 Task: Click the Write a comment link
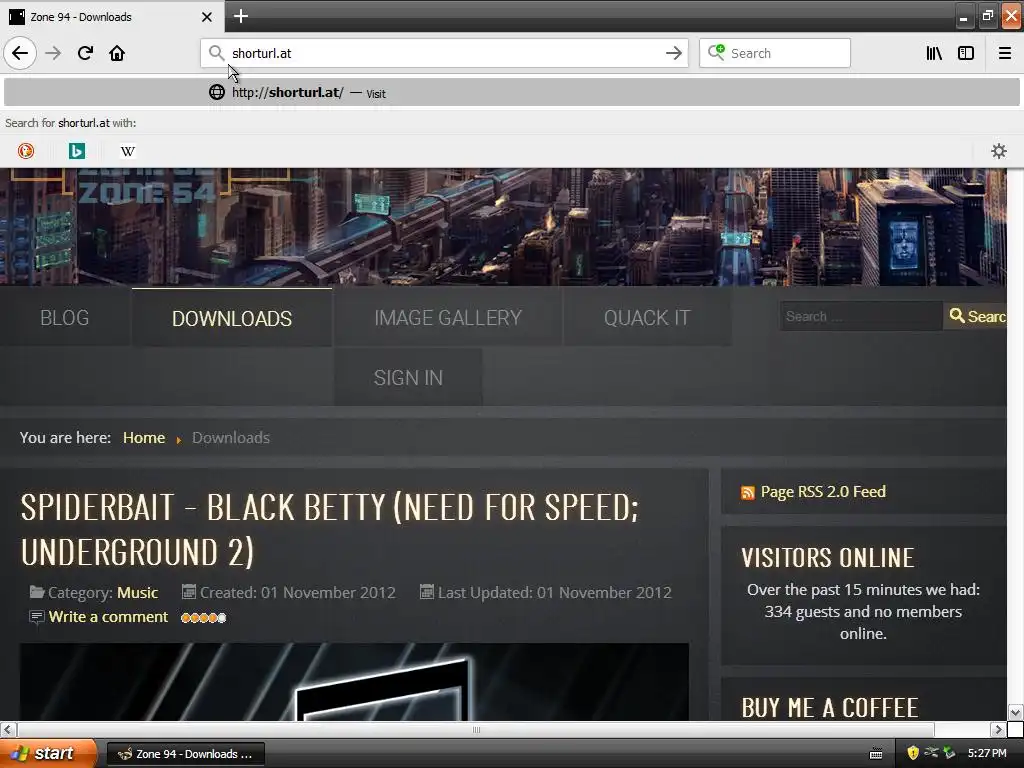(x=108, y=616)
